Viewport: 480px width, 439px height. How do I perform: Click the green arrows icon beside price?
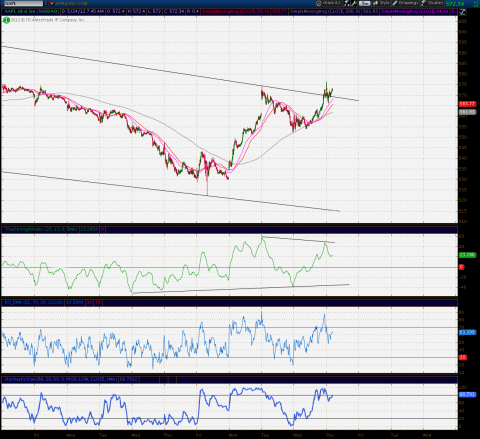tap(475, 4)
